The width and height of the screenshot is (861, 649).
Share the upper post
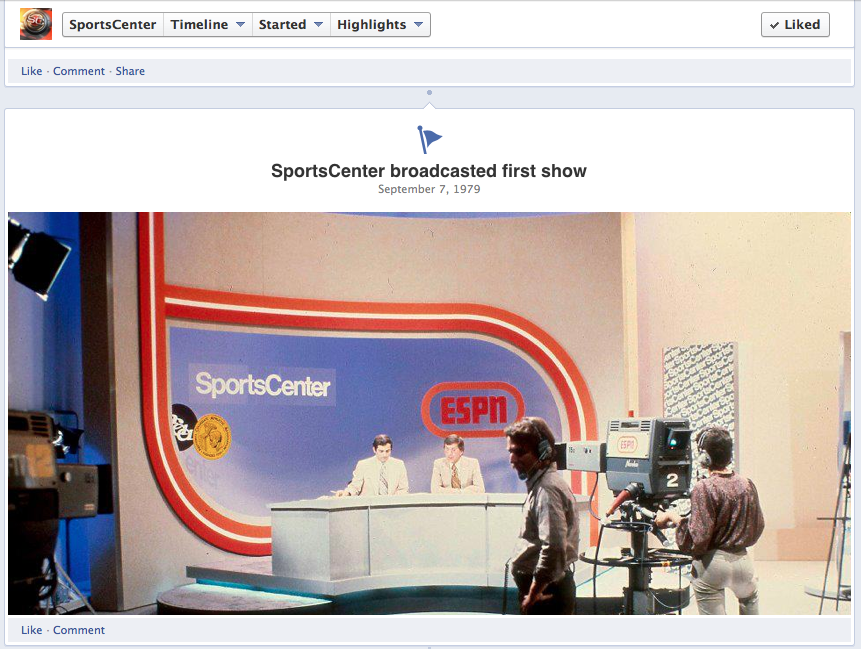coord(130,71)
